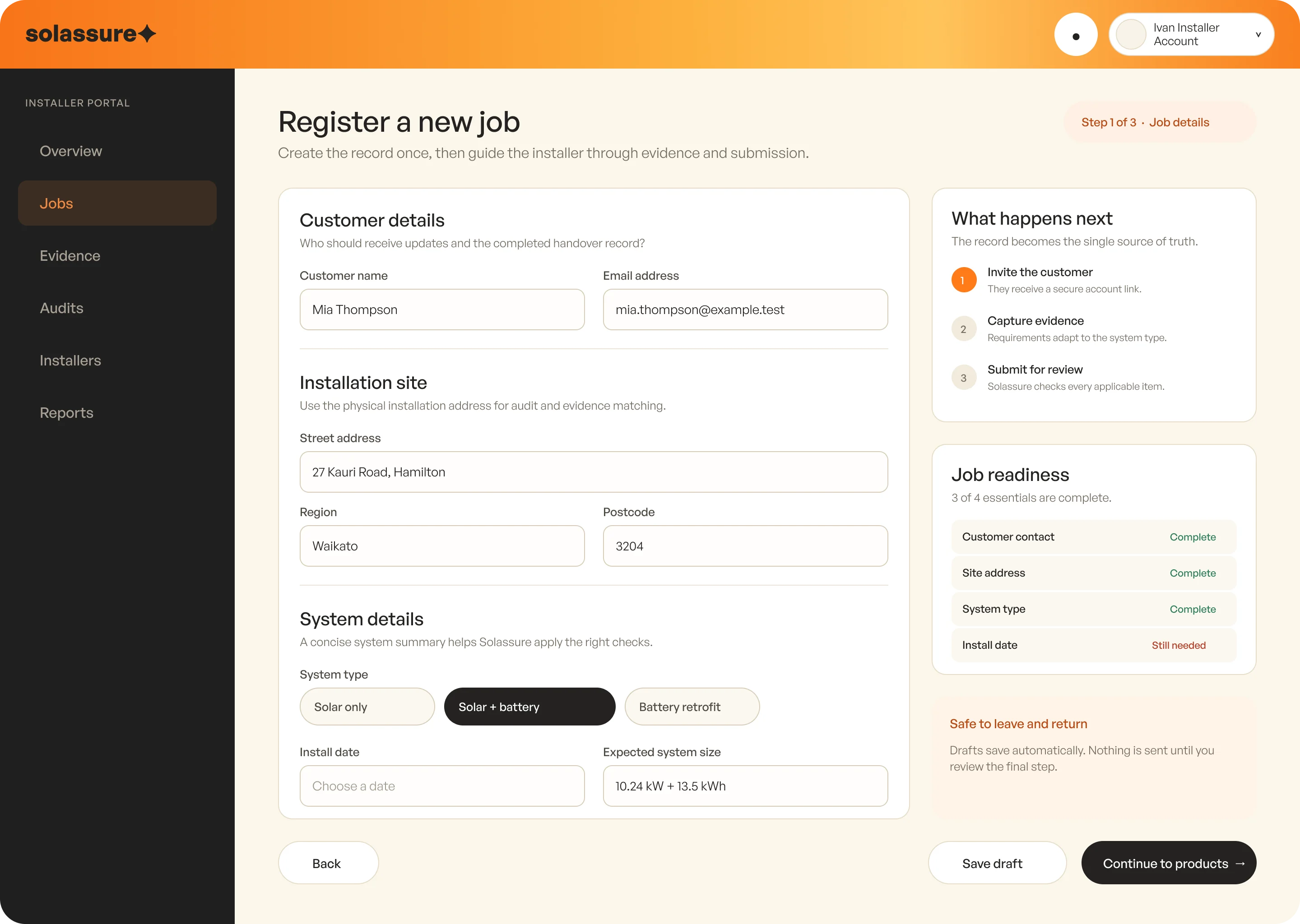The image size is (1300, 924).
Task: Open Reports in the sidebar
Action: coord(117,412)
